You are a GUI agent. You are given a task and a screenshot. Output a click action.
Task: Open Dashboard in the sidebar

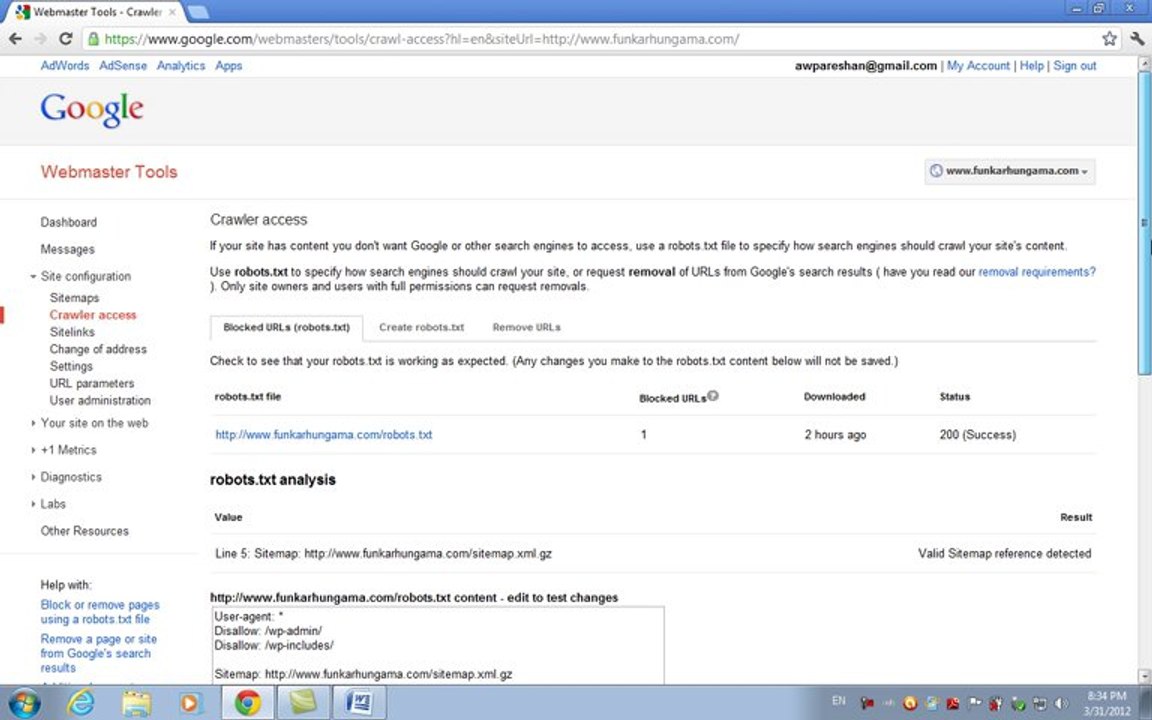[69, 222]
